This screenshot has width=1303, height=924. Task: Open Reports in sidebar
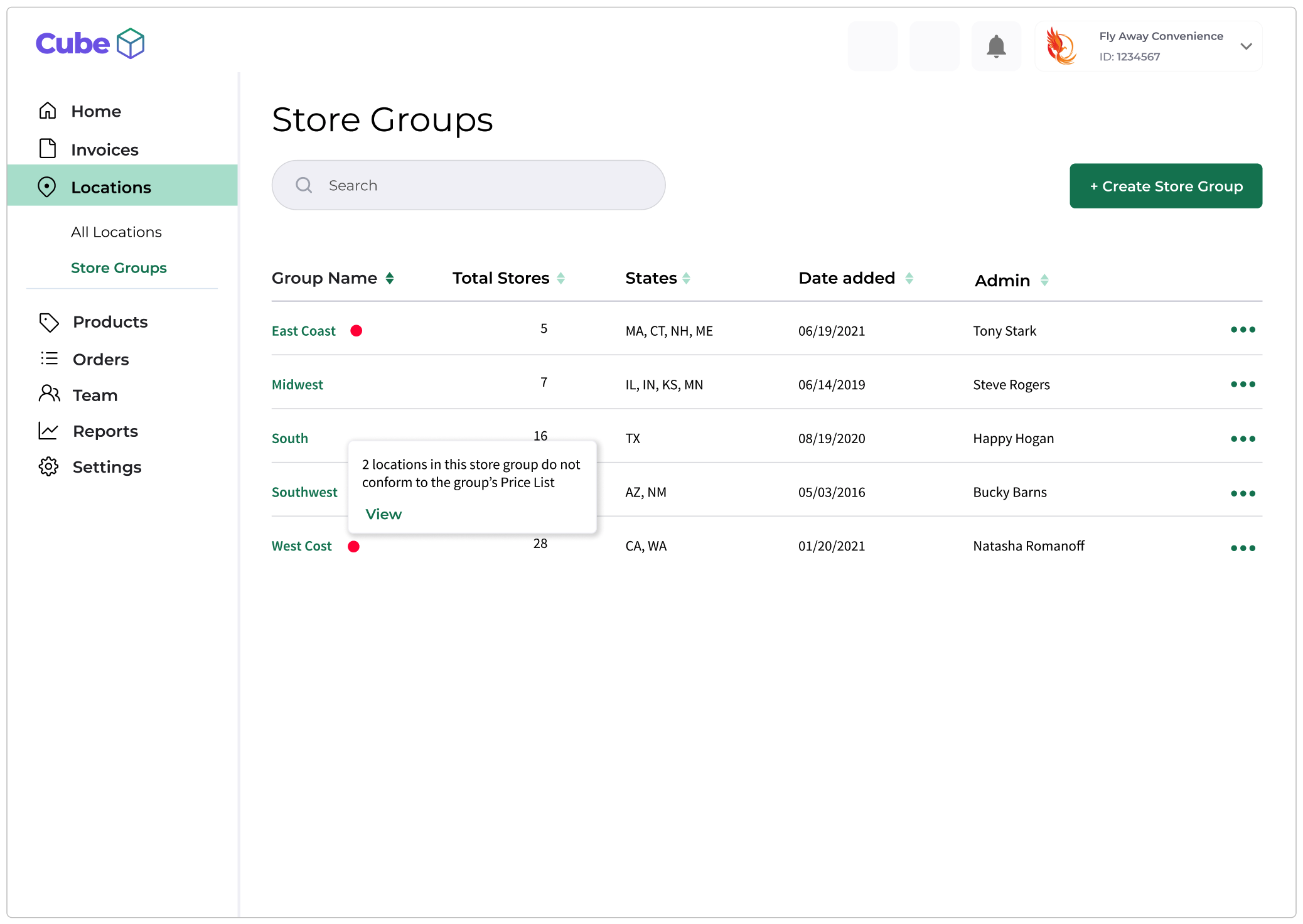105,431
